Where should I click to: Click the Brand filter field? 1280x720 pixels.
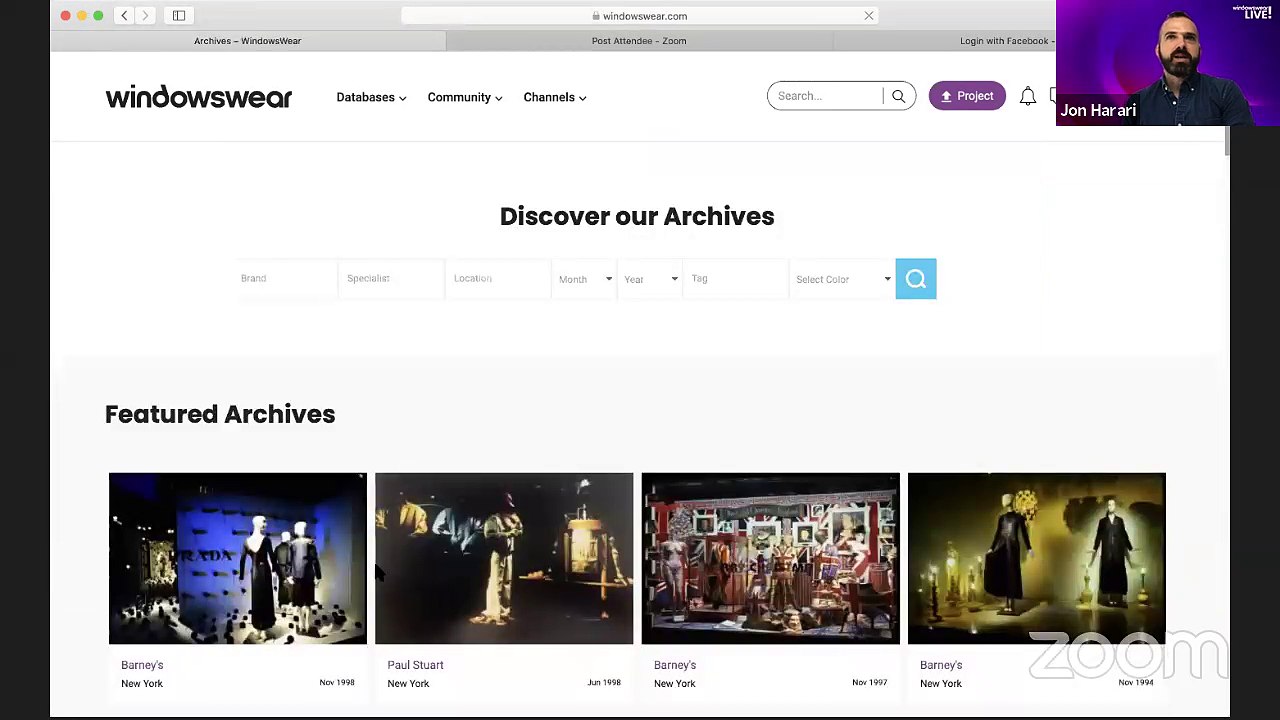pyautogui.click(x=287, y=278)
